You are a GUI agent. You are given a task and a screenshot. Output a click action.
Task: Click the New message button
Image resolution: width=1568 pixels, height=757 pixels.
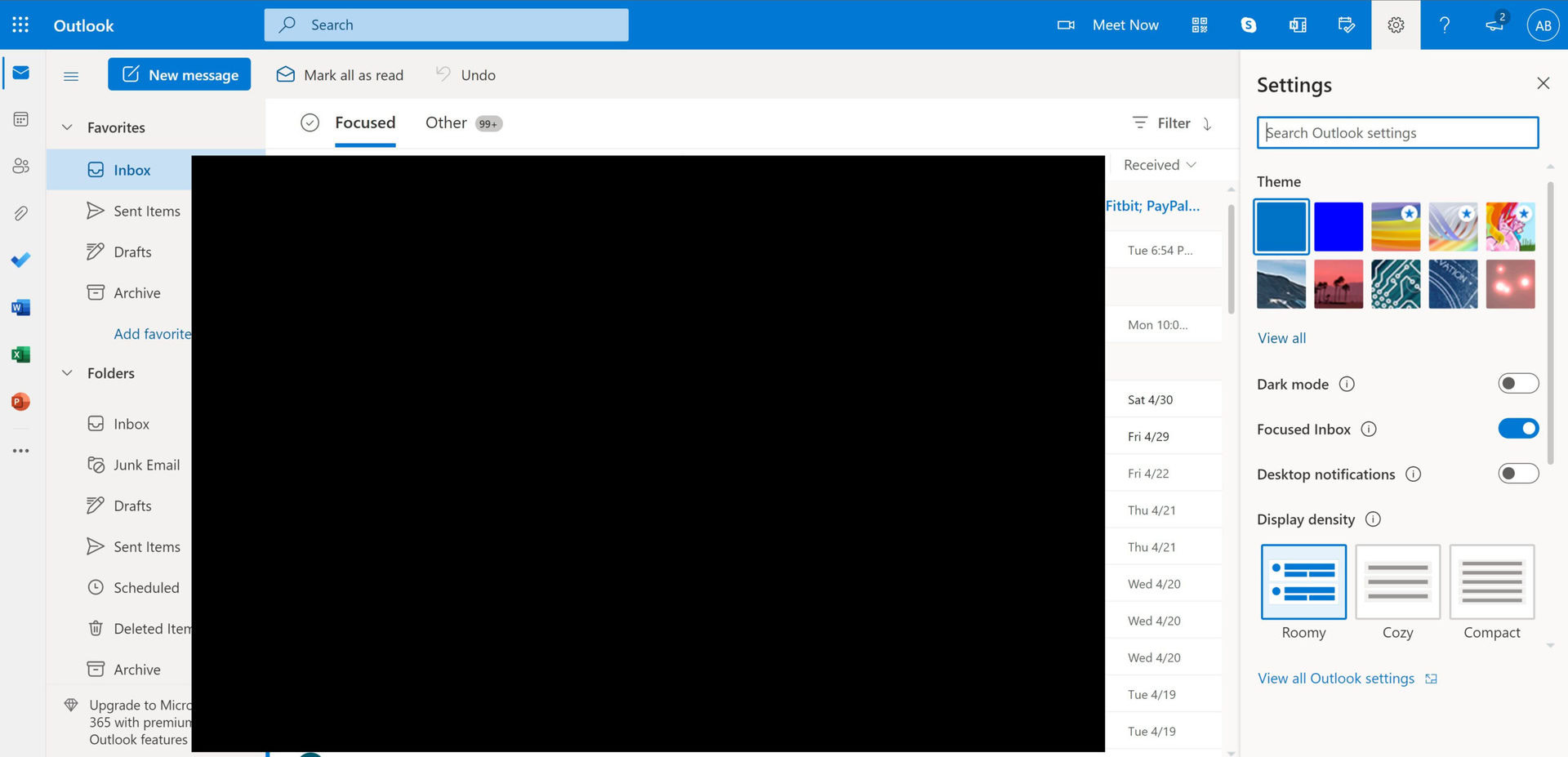180,74
